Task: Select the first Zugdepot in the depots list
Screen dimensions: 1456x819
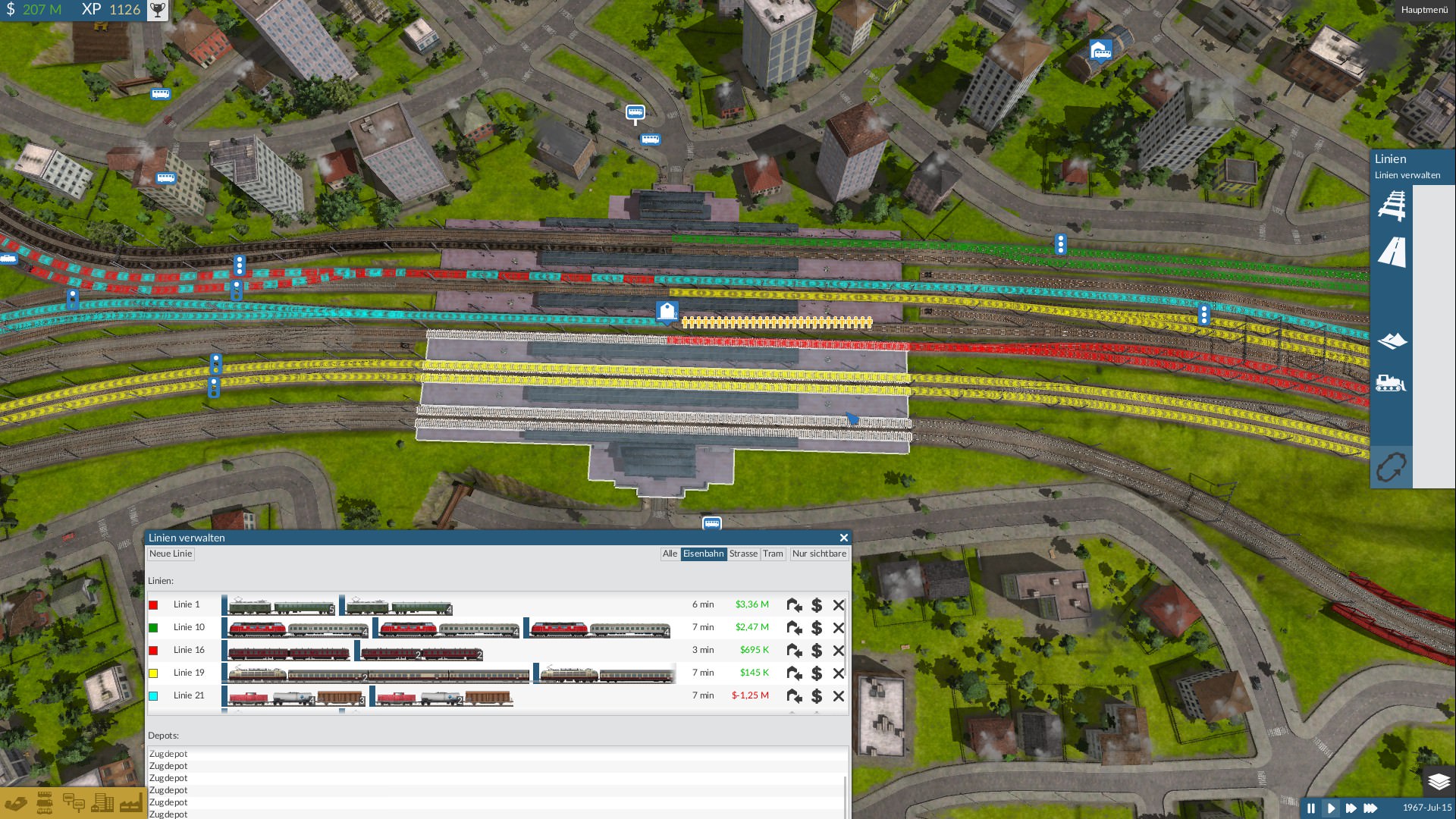Action: pyautogui.click(x=497, y=754)
